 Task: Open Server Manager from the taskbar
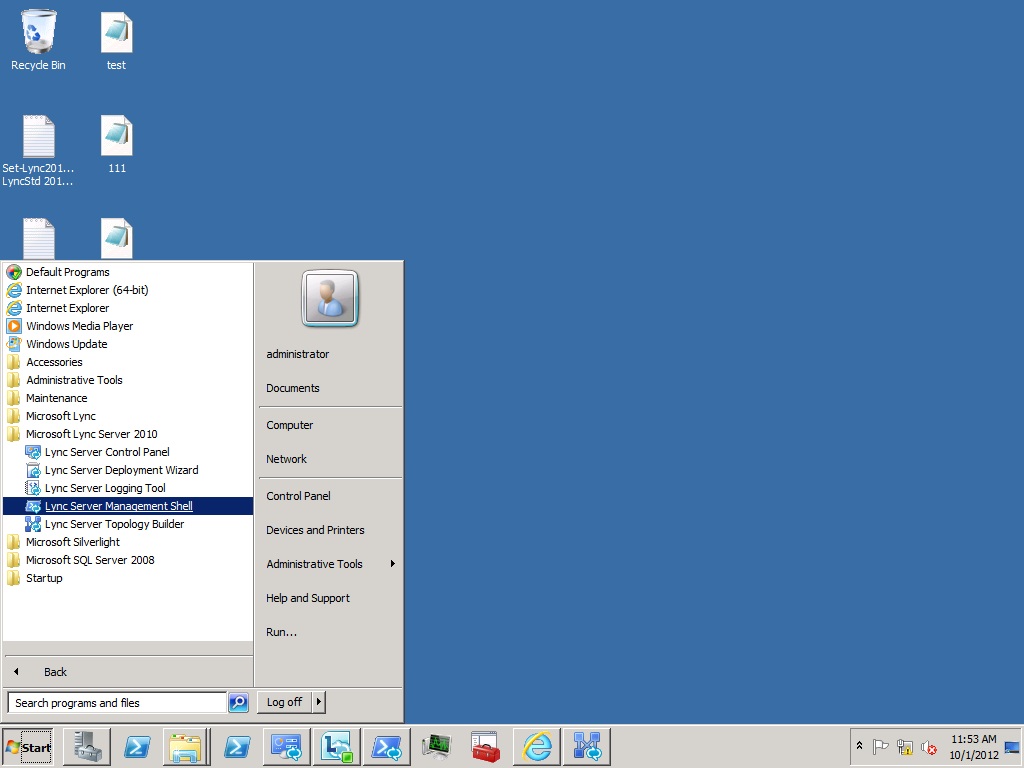tap(87, 747)
